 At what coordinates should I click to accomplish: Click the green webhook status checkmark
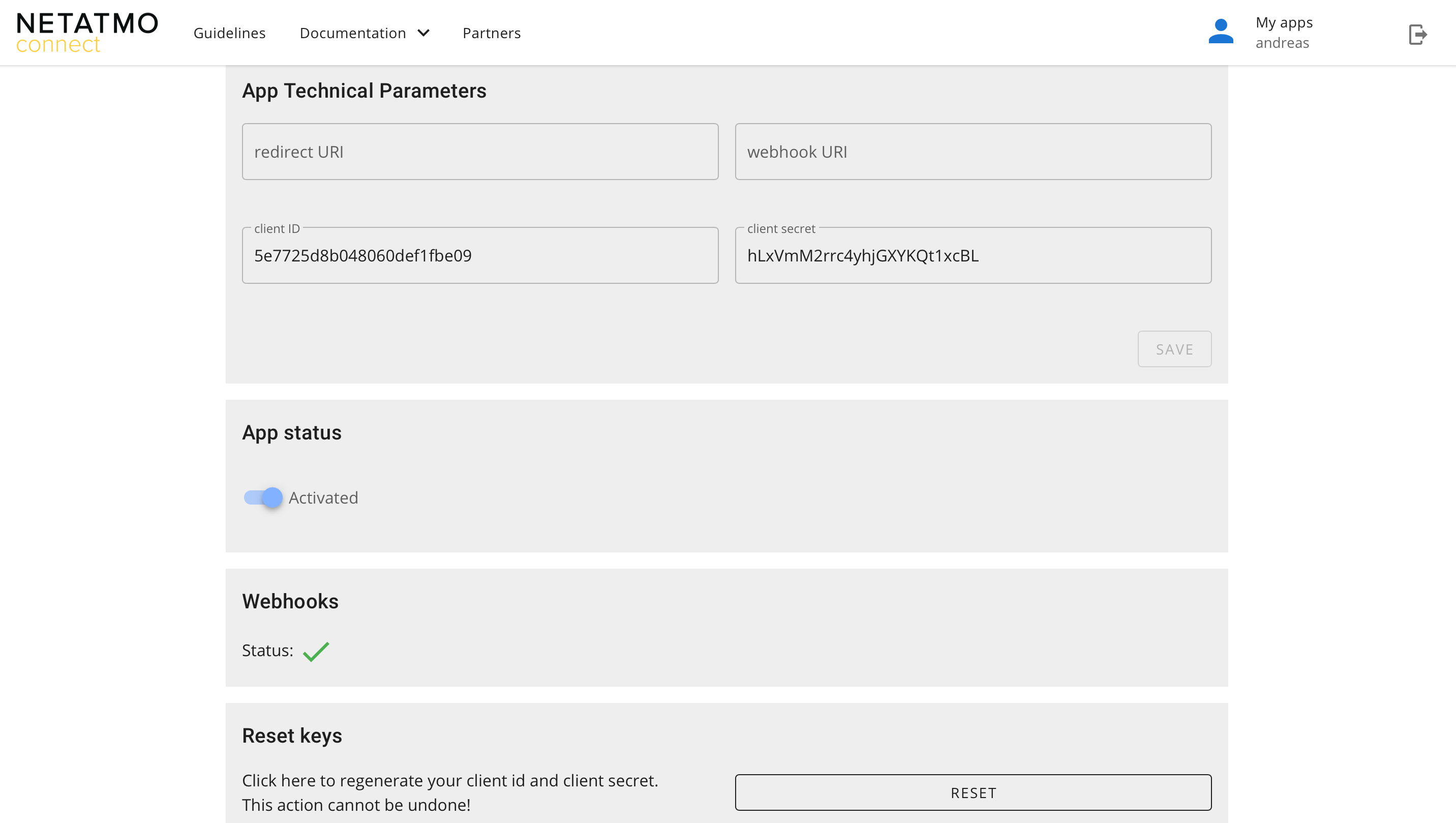pyautogui.click(x=315, y=651)
